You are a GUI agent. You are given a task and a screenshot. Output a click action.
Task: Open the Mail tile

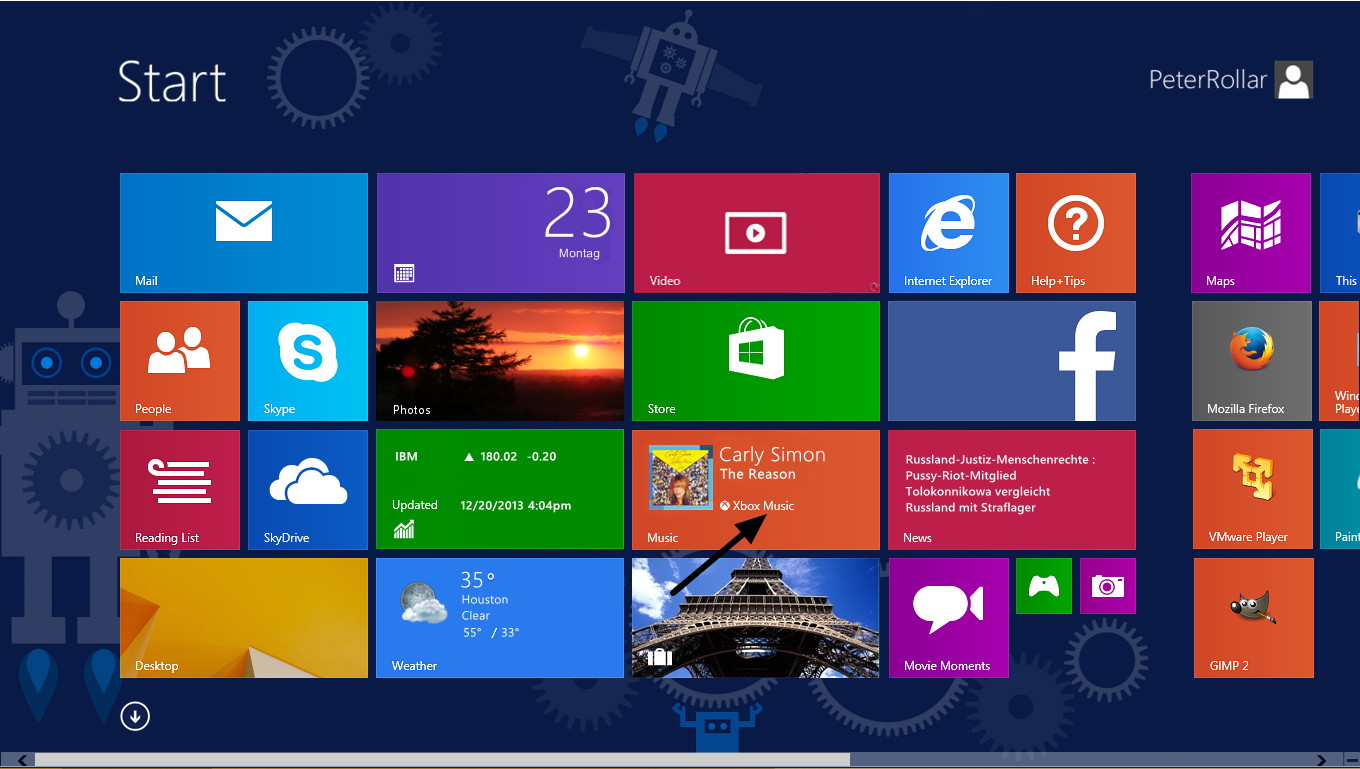(244, 233)
